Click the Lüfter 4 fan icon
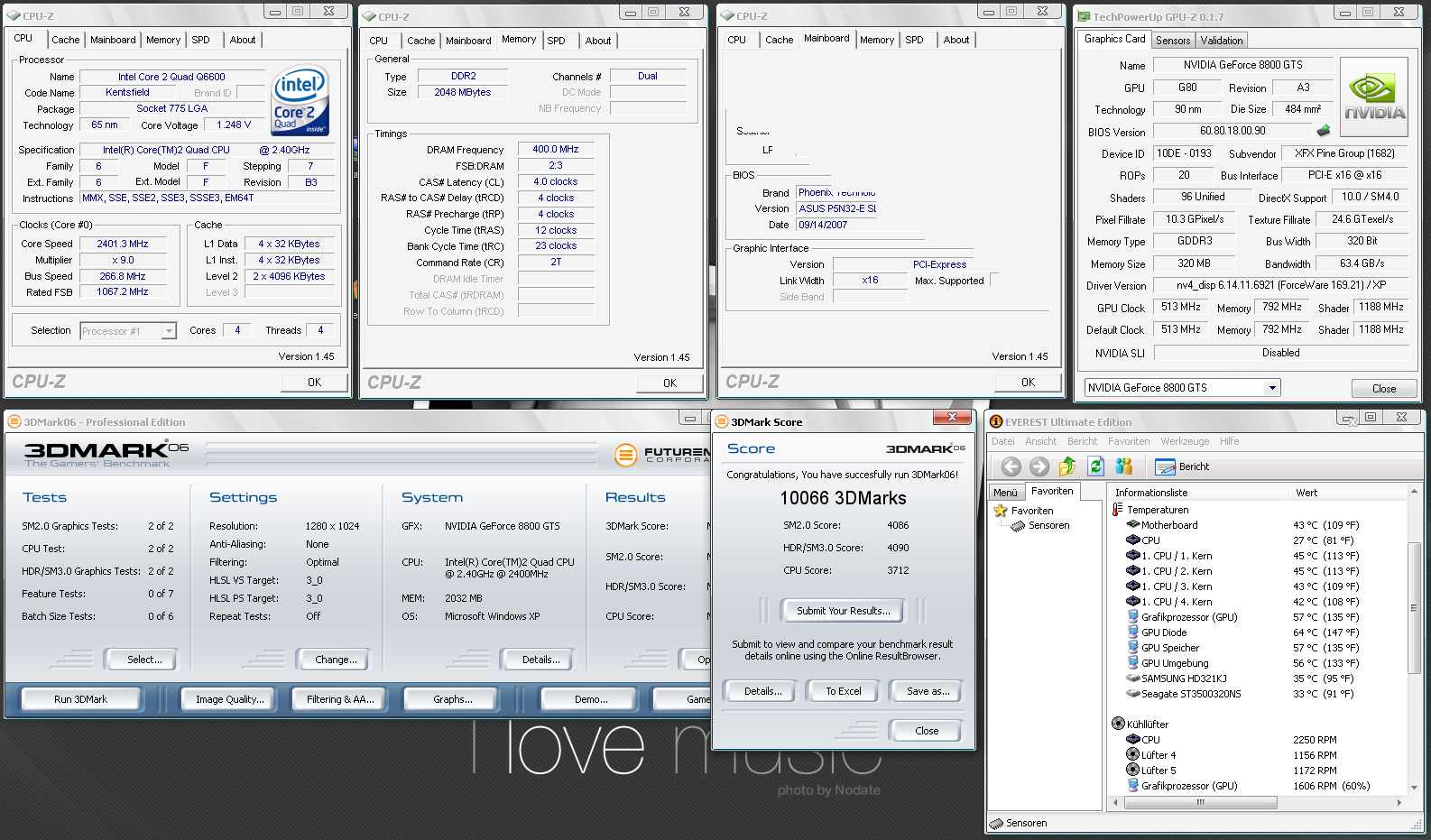Image resolution: width=1431 pixels, height=840 pixels. (1133, 754)
